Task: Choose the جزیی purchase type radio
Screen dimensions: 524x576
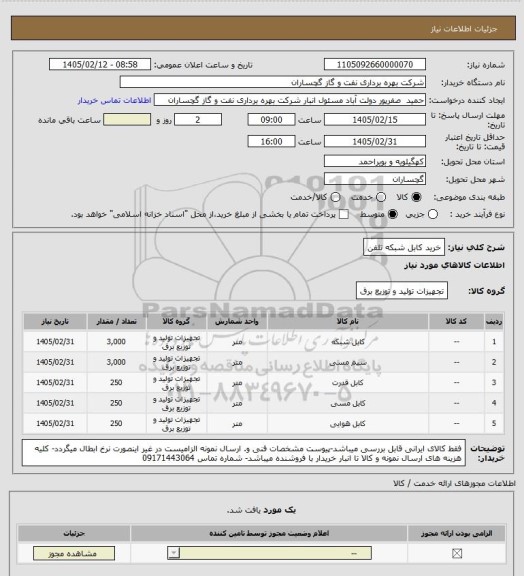Action: click(x=433, y=214)
